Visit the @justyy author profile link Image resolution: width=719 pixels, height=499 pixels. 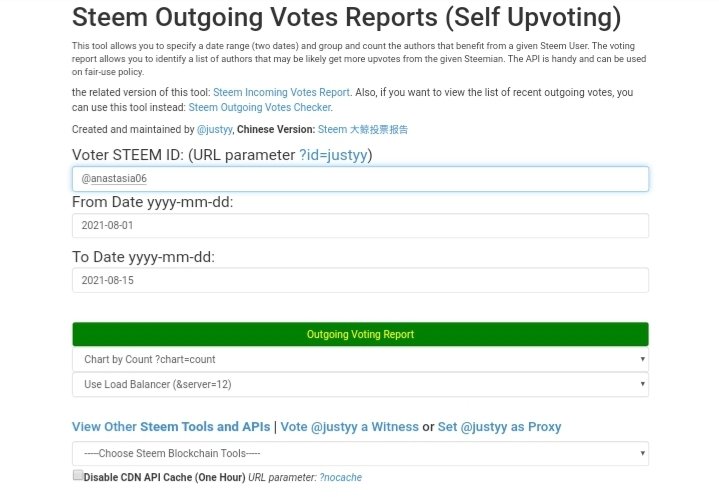(x=215, y=130)
